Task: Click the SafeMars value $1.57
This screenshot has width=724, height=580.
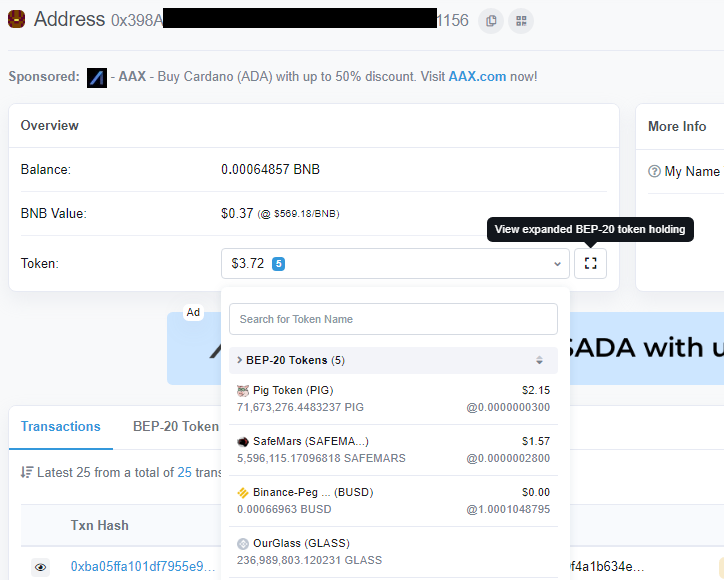Action: 536,441
